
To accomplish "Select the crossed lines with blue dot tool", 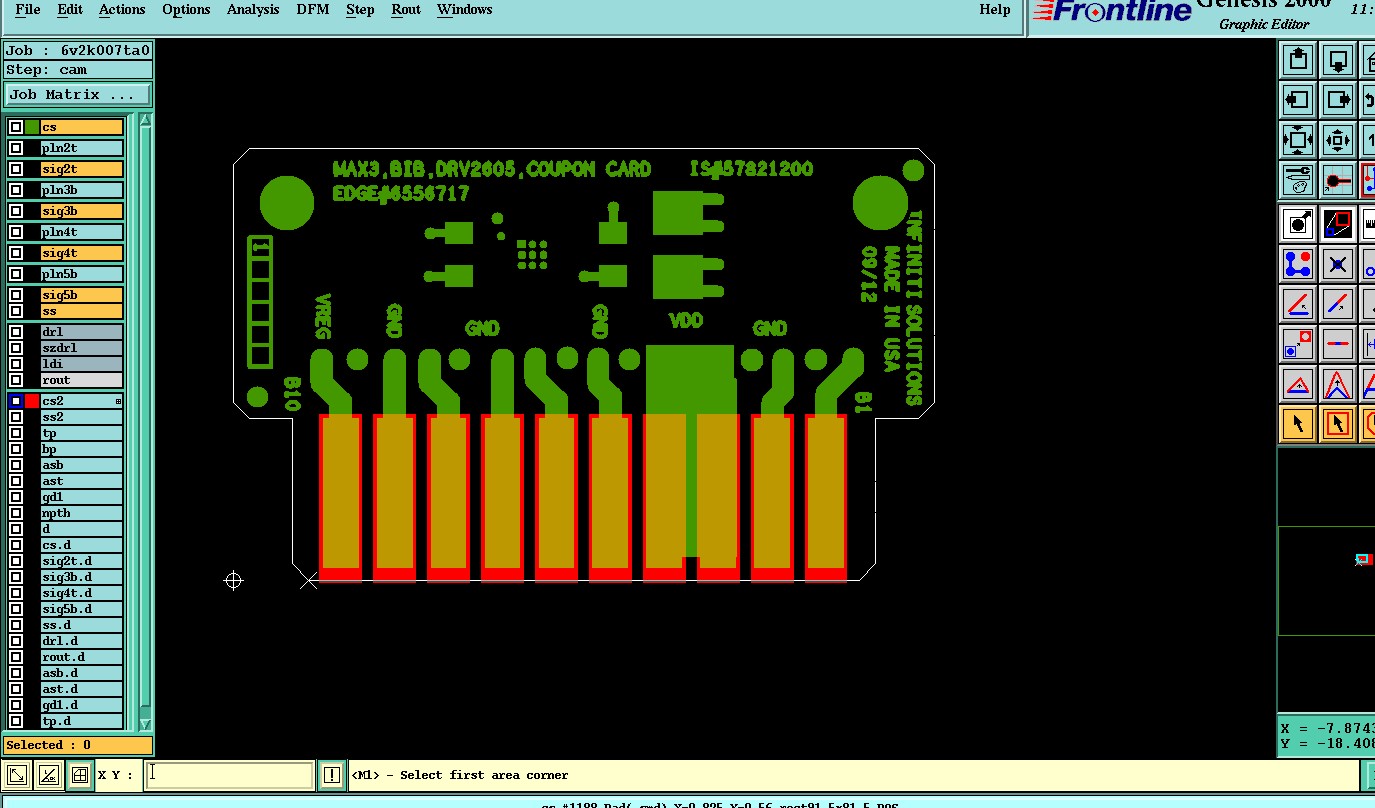I will tap(1338, 264).
